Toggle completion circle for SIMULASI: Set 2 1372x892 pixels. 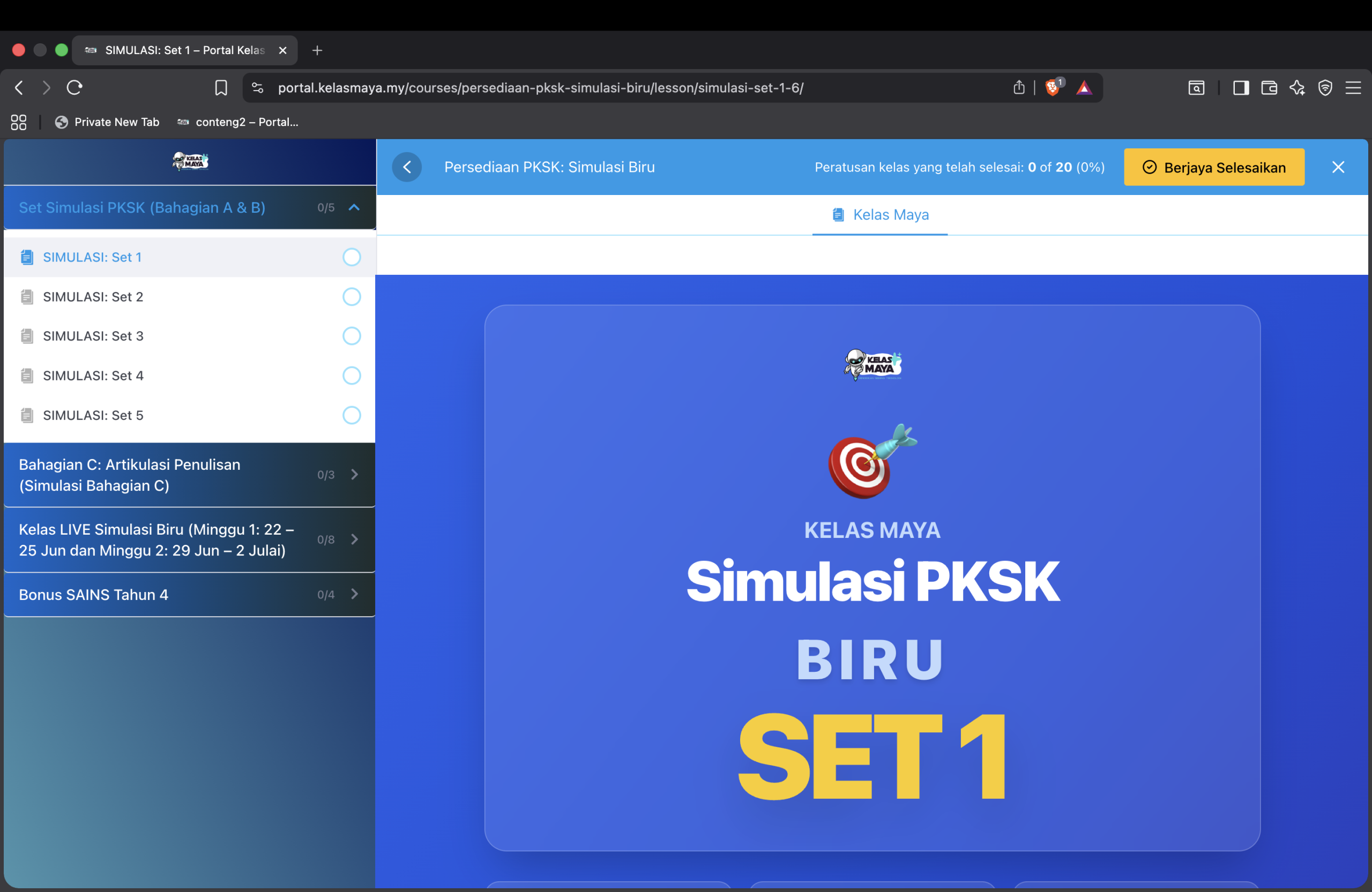[x=352, y=297]
